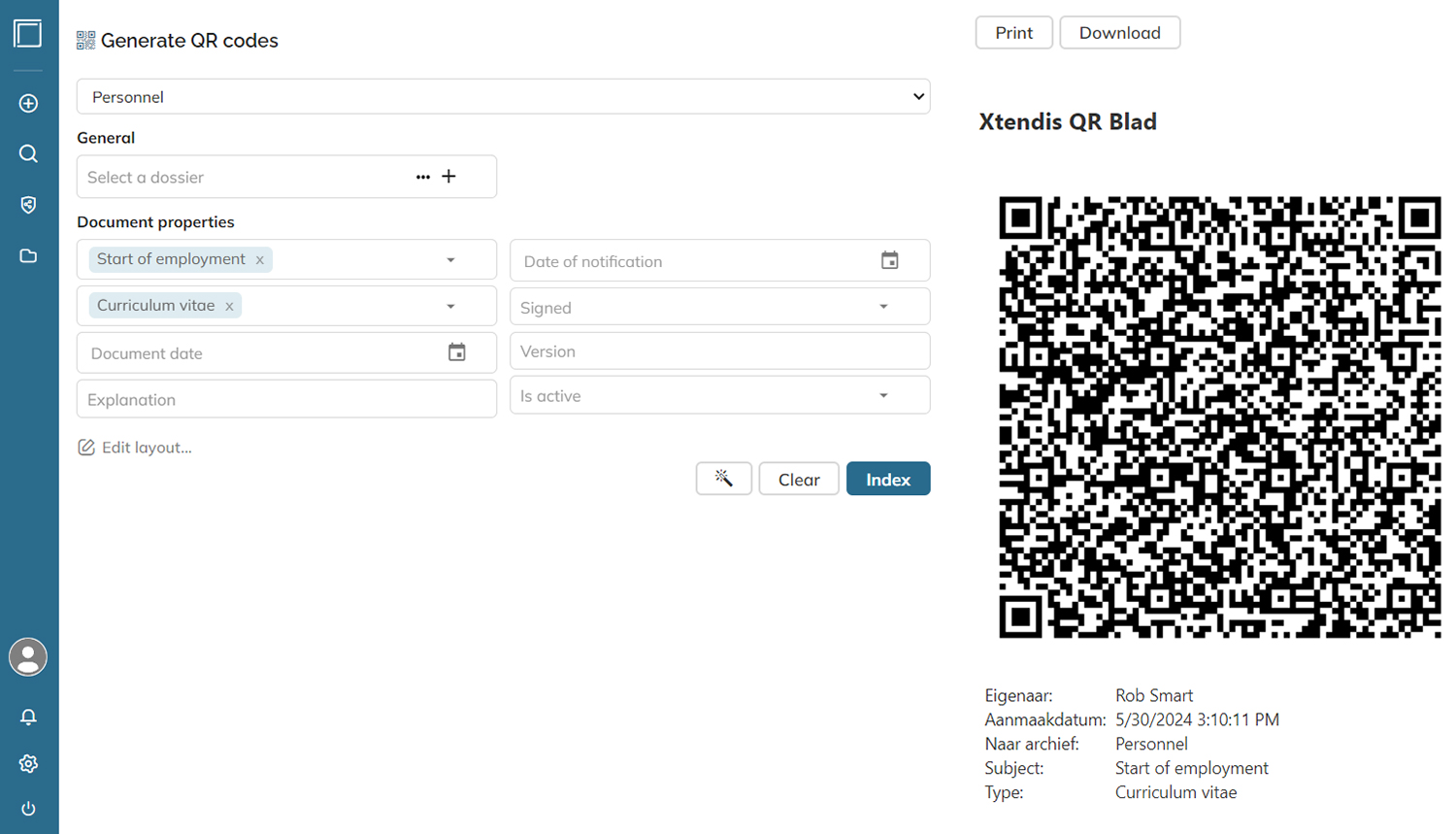Click the Index button

[888, 479]
